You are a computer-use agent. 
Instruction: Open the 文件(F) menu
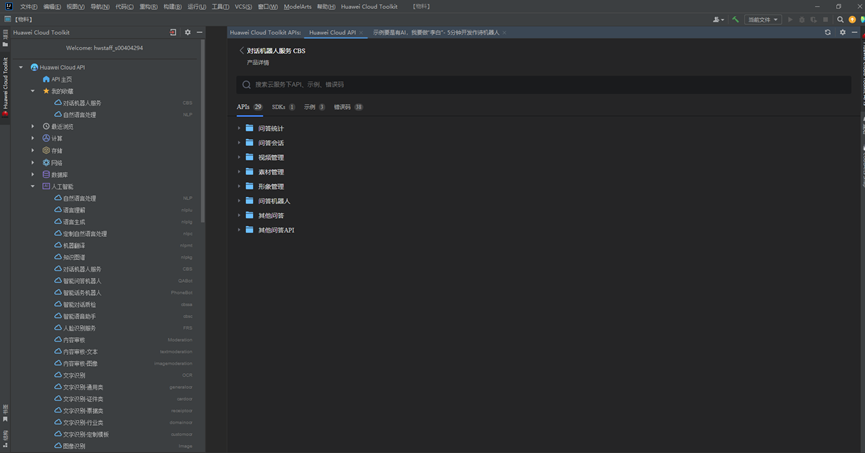click(x=29, y=7)
